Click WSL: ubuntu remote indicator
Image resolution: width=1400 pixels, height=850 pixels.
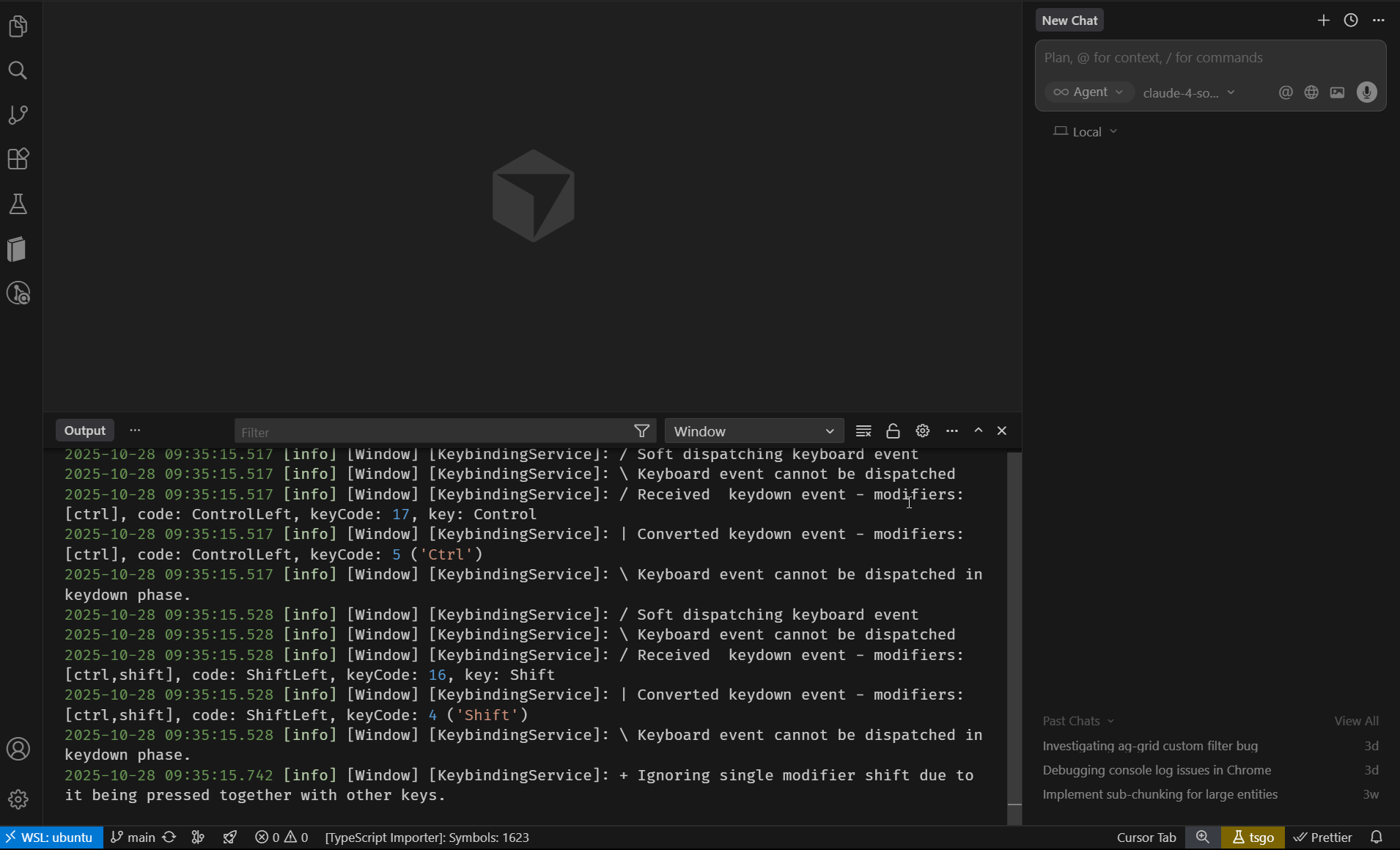51,838
